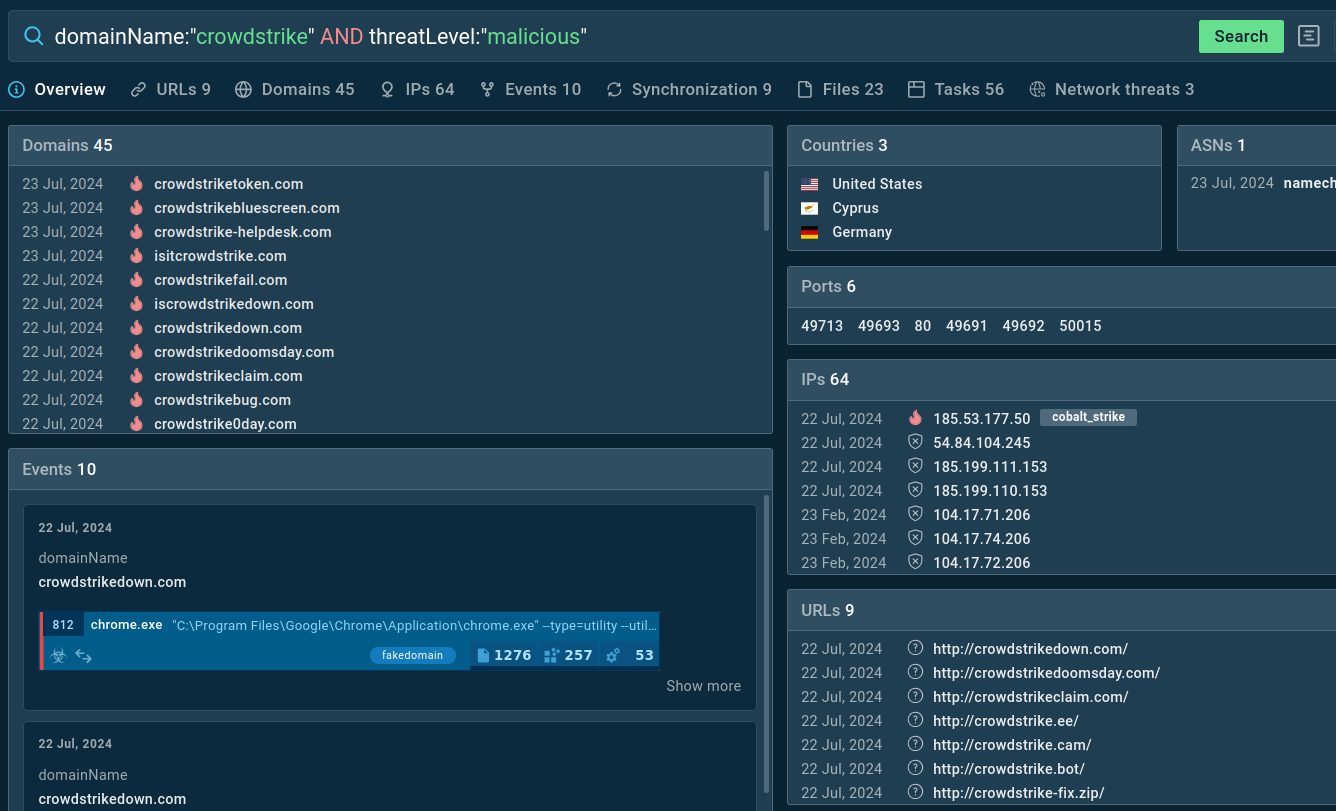
Task: Click the United States flag icon
Action: (810, 184)
